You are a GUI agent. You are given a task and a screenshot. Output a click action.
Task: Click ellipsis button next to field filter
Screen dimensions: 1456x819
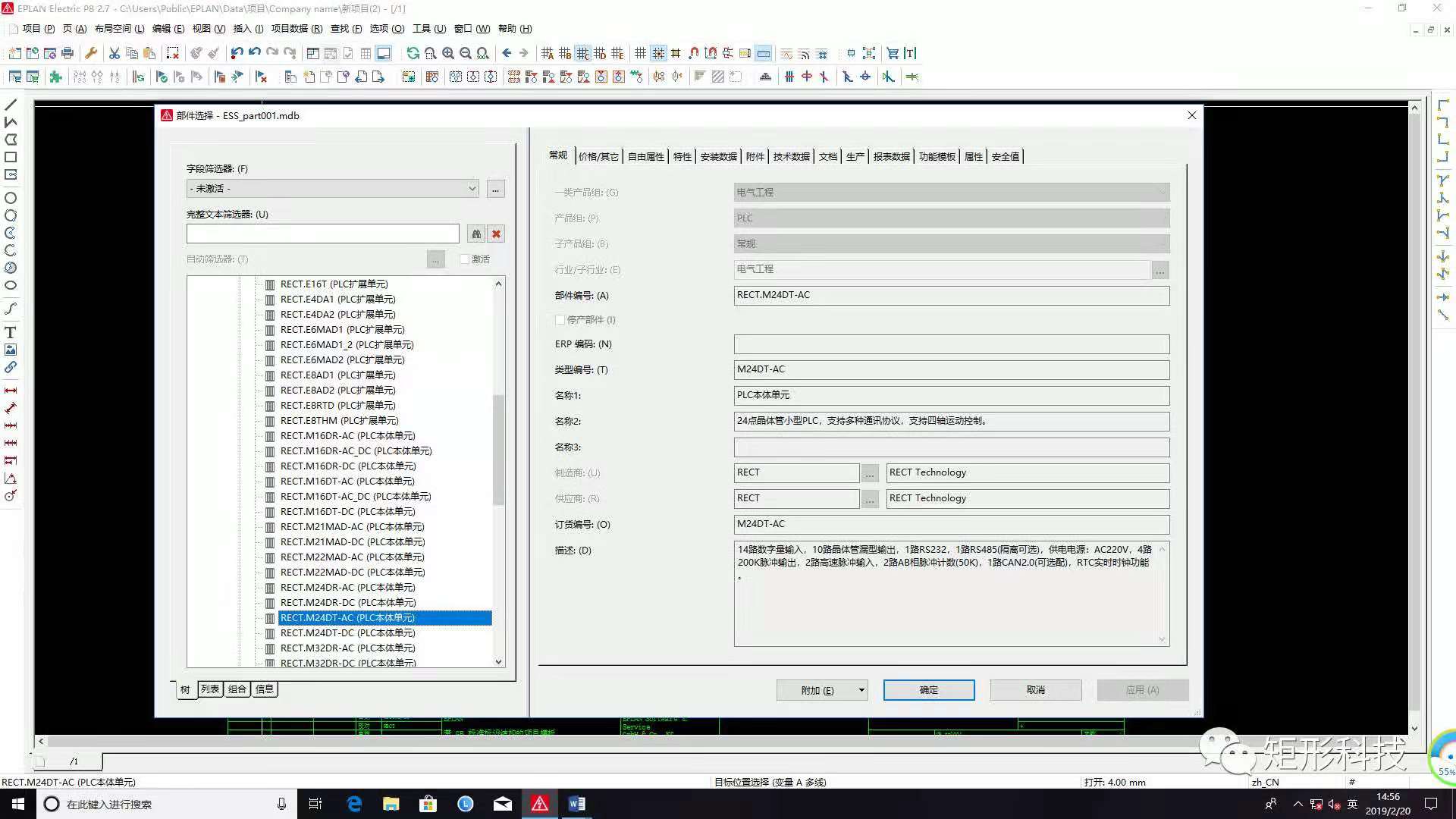(x=495, y=189)
